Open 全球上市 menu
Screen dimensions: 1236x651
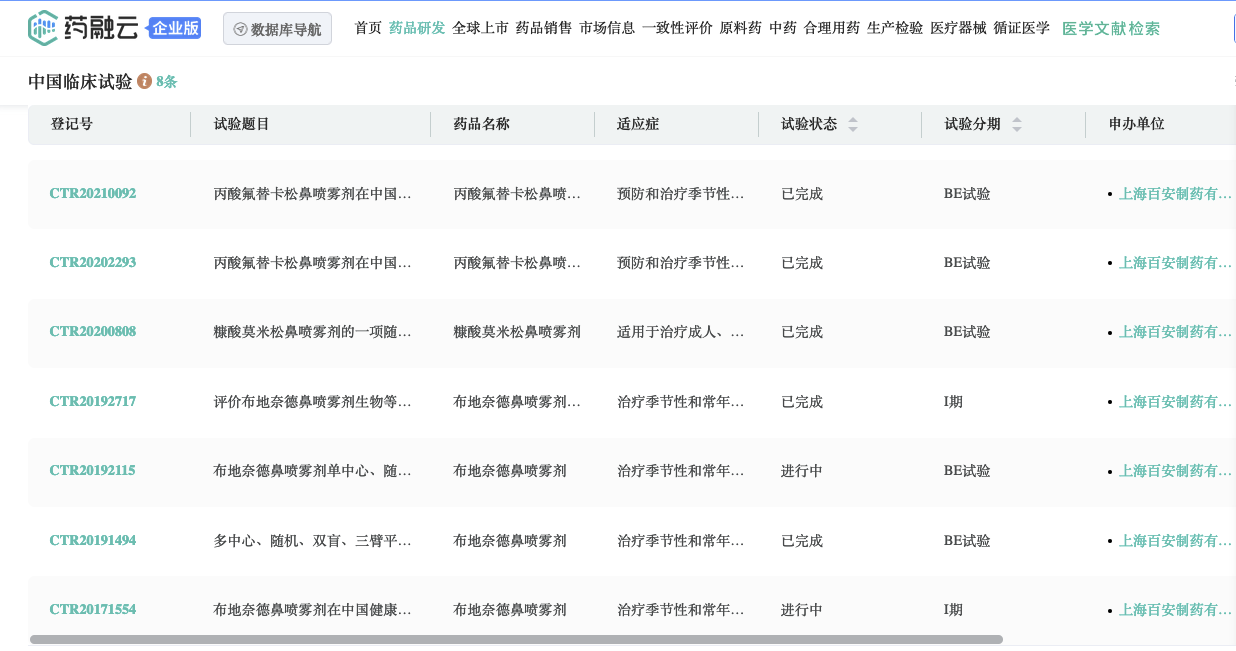[480, 28]
